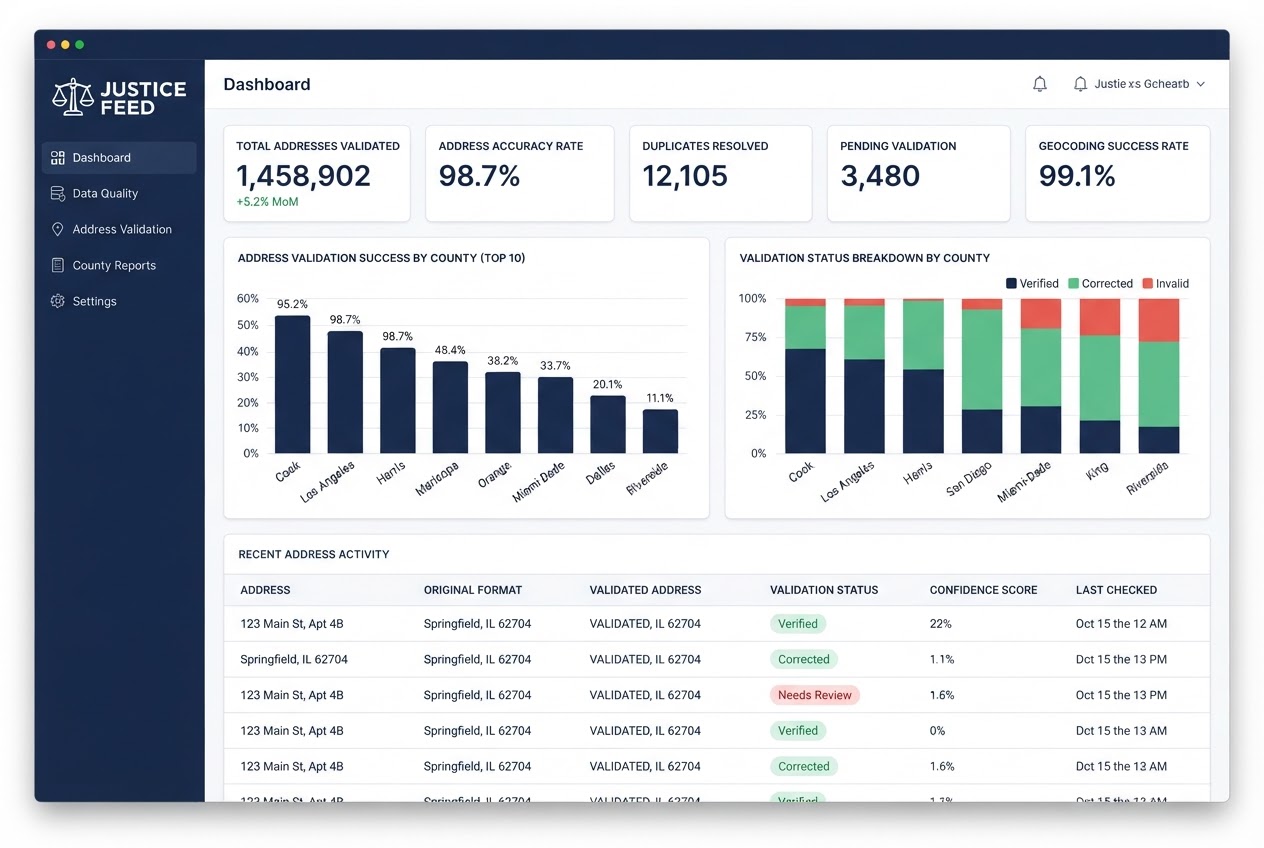Click the 22% confidence score cell
1264x848 pixels.
click(x=941, y=624)
